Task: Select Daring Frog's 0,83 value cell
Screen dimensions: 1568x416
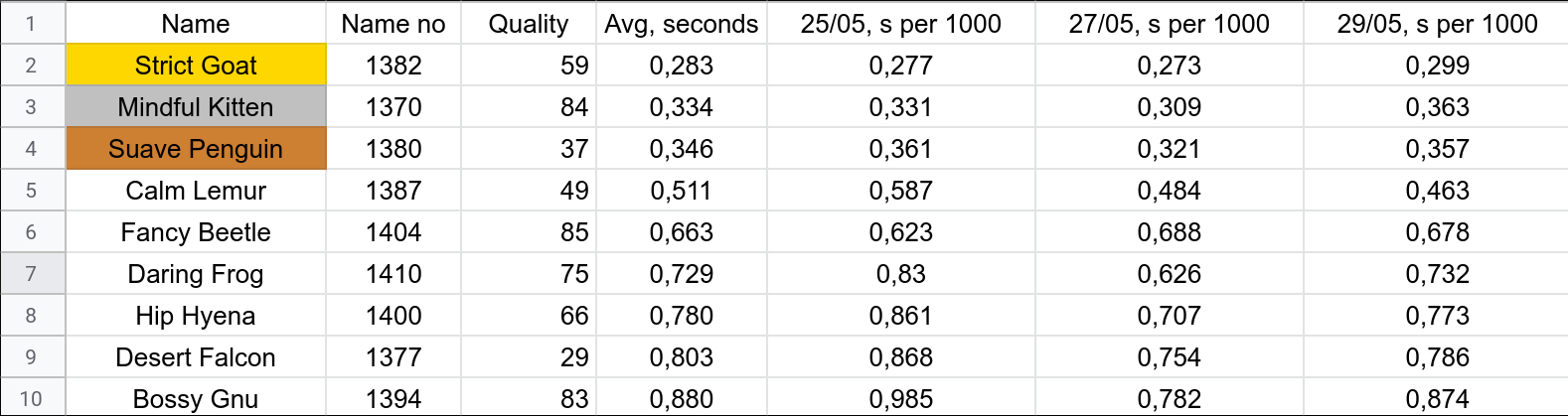Action: tap(900, 274)
